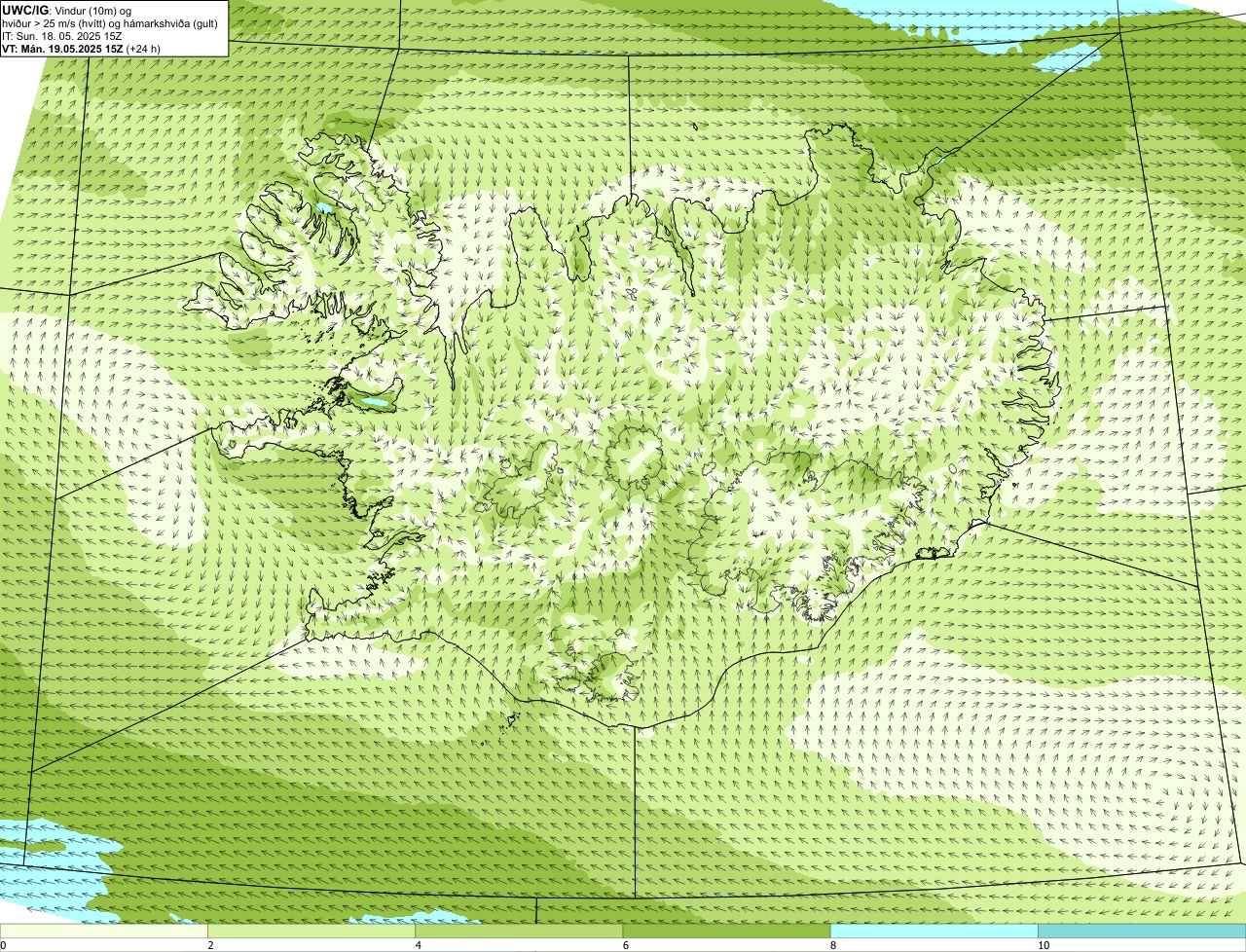Viewport: 1246px width, 952px height.
Task: Select the palest 0–2 colorbar segment
Action: (x=103, y=932)
